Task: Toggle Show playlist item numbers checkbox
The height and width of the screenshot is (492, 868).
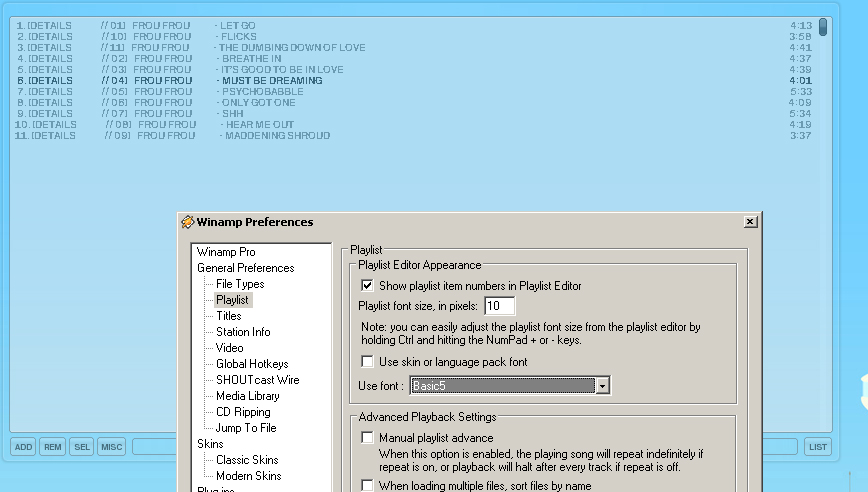Action: [367, 286]
